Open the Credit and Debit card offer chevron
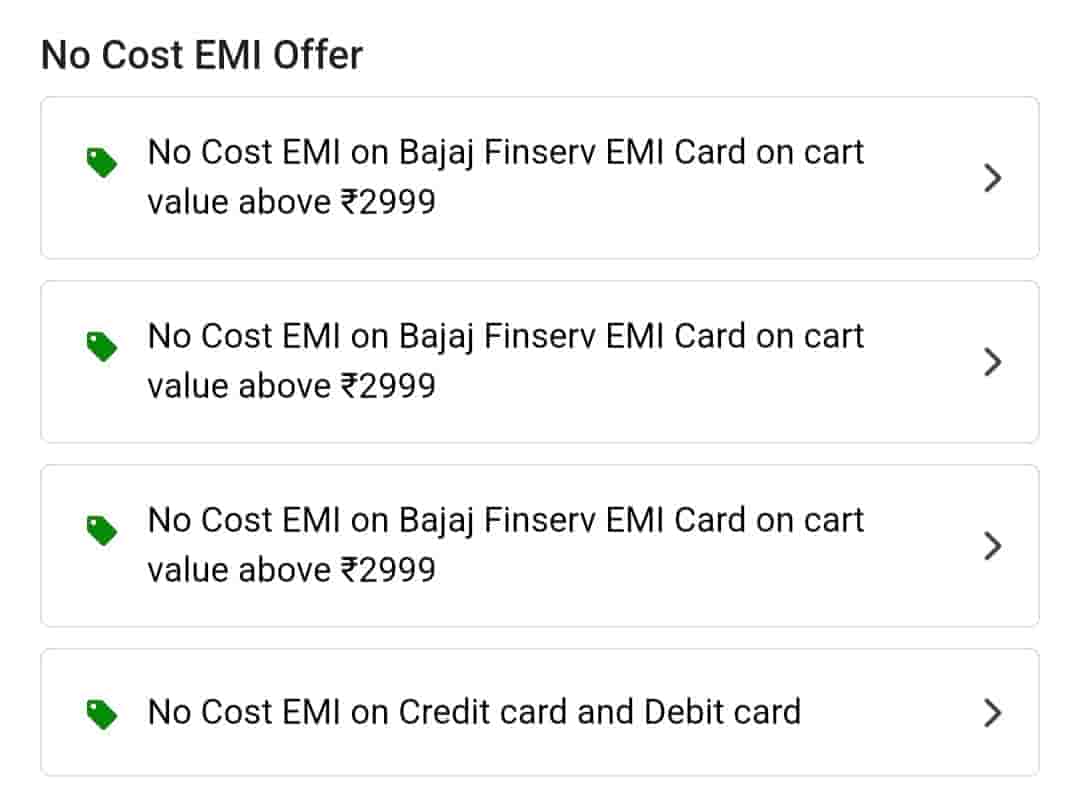Viewport: 1080px width, 785px height. coord(992,713)
